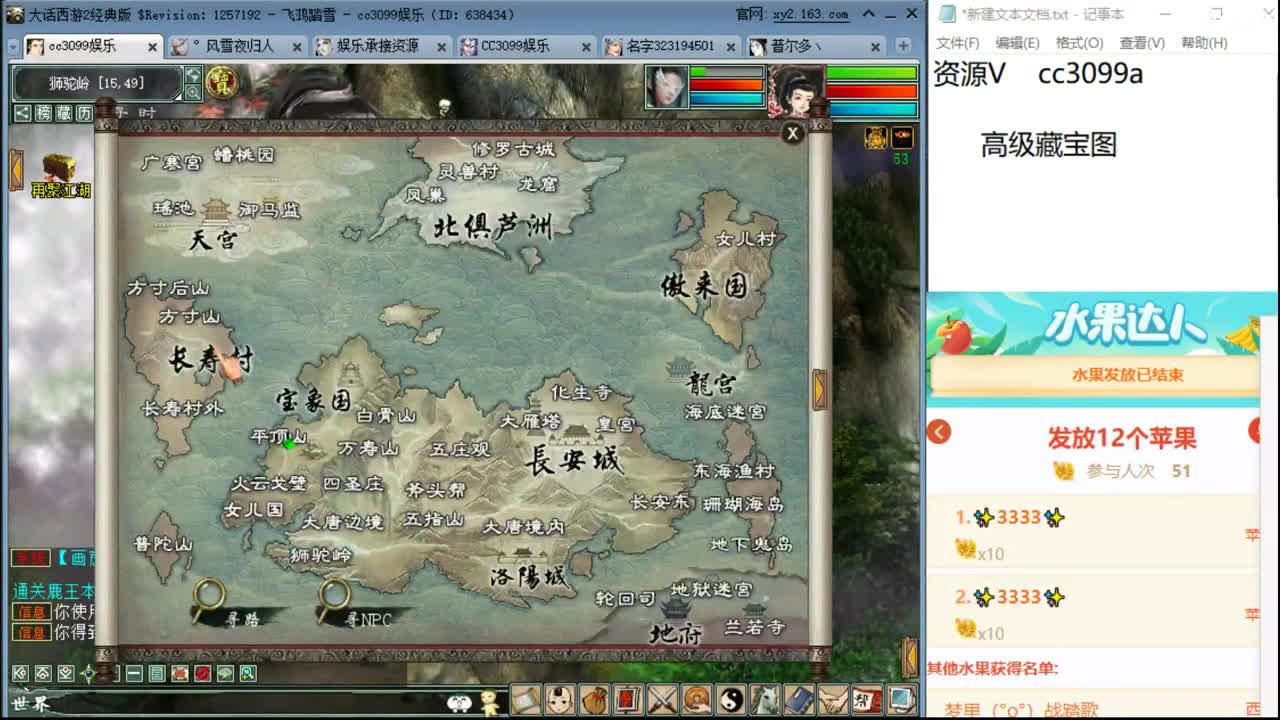Select 五庄观 on the world map

(460, 450)
